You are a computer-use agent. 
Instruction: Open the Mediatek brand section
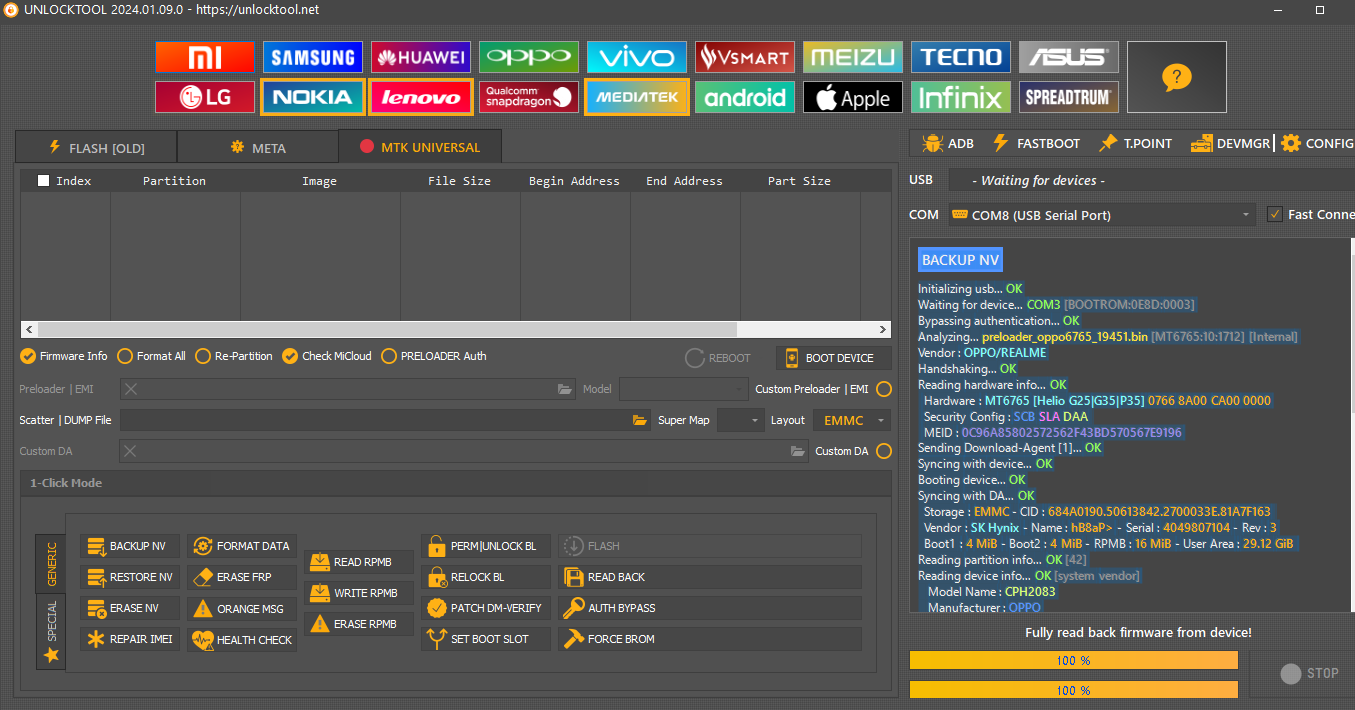coord(636,97)
